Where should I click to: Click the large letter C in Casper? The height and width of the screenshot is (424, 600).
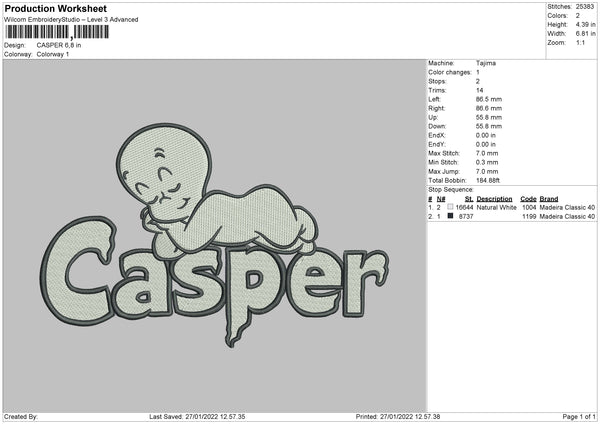(x=78, y=270)
